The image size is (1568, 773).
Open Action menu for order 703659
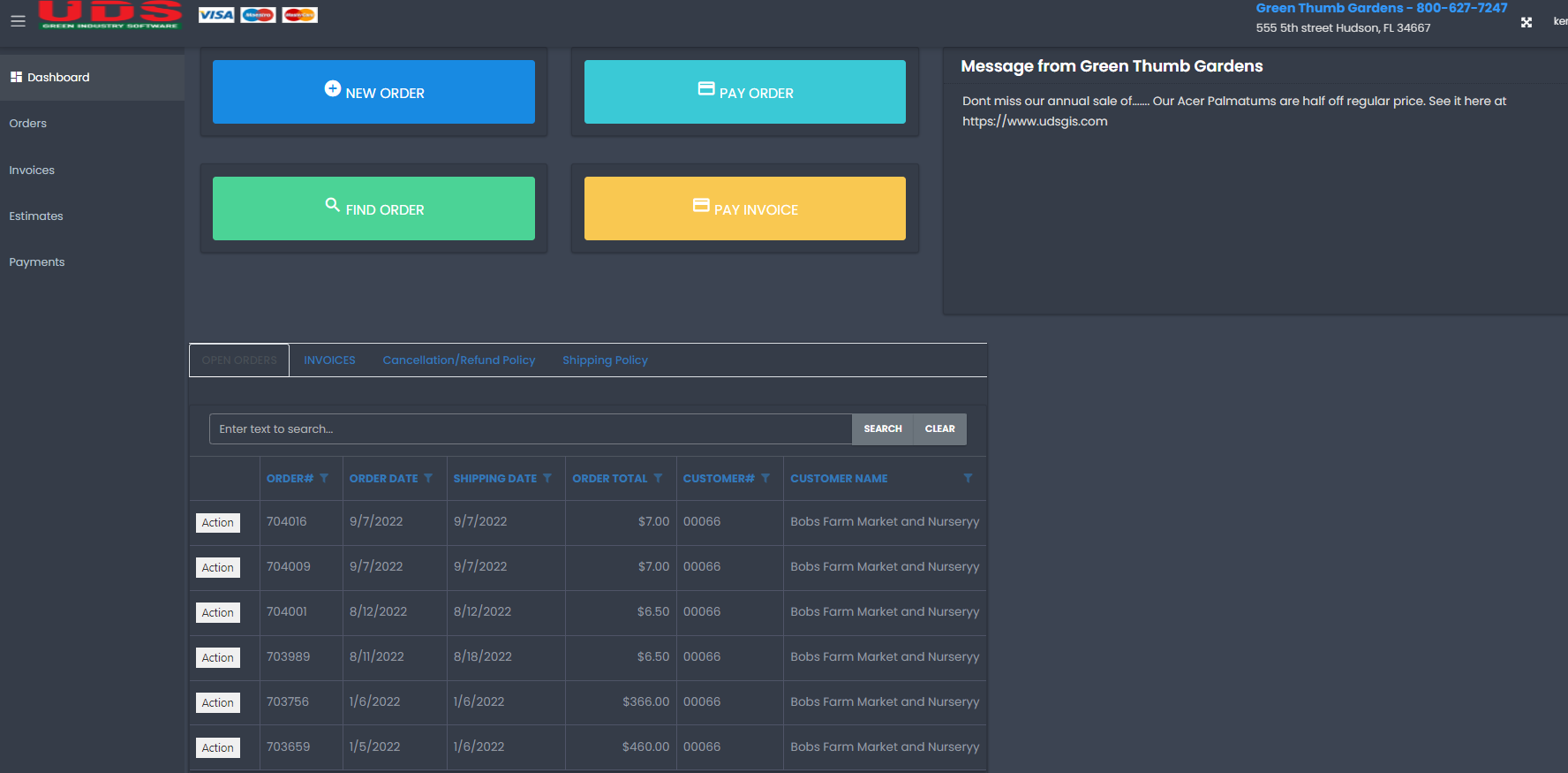pos(218,748)
